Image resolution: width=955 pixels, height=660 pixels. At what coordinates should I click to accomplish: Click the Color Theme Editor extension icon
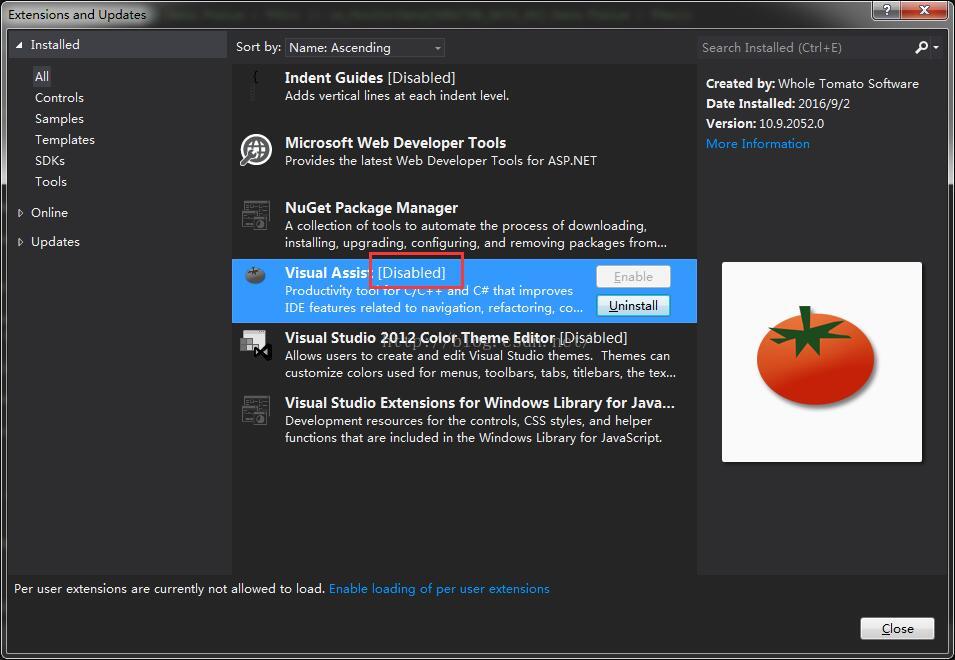pyautogui.click(x=256, y=345)
